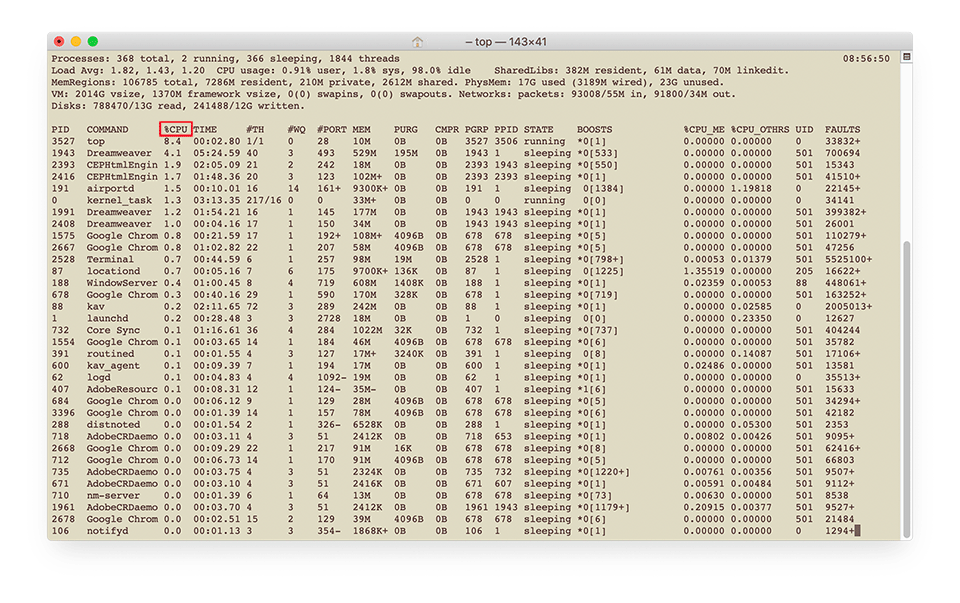
Task: Maximize the window with green button
Action: [x=93, y=42]
